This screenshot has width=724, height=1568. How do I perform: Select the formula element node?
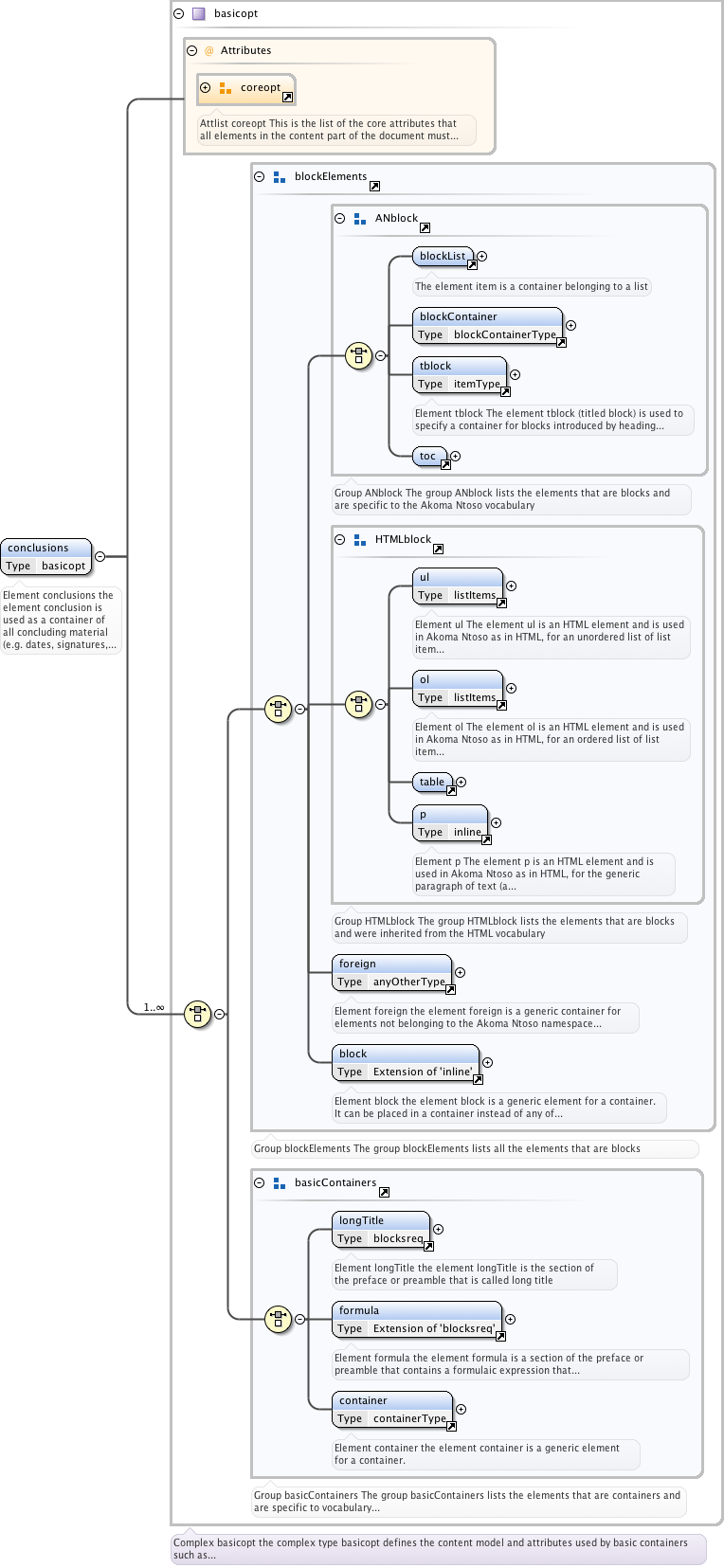coord(417,1319)
